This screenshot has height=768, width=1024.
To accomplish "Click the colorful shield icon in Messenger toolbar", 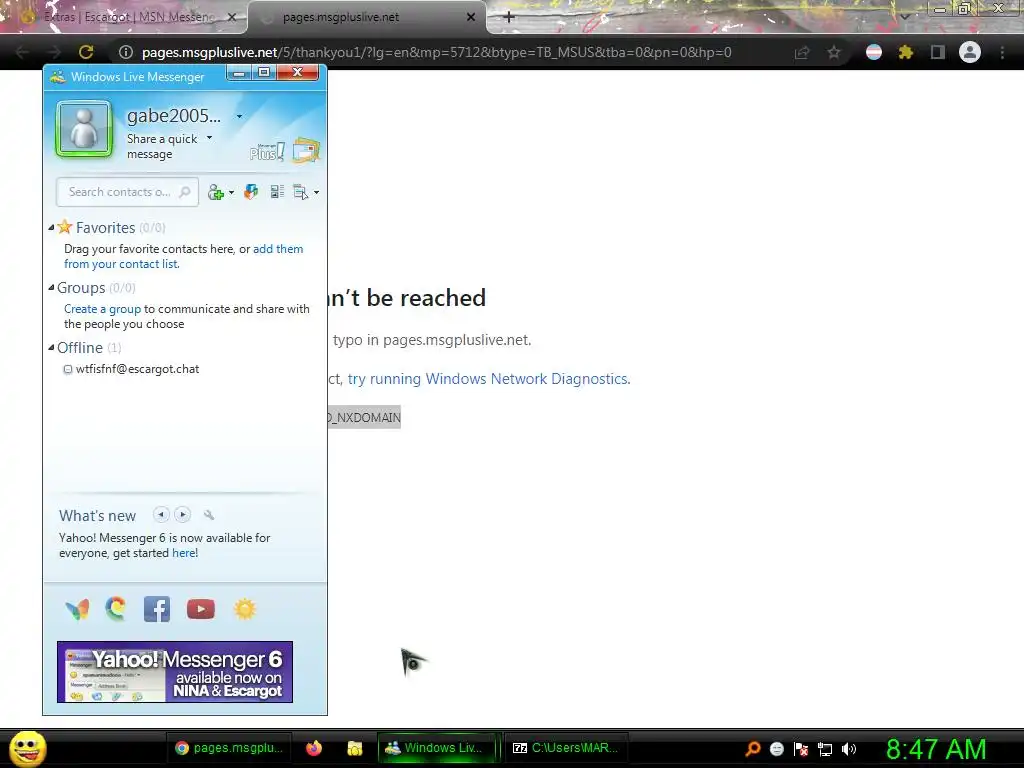I will pos(251,192).
